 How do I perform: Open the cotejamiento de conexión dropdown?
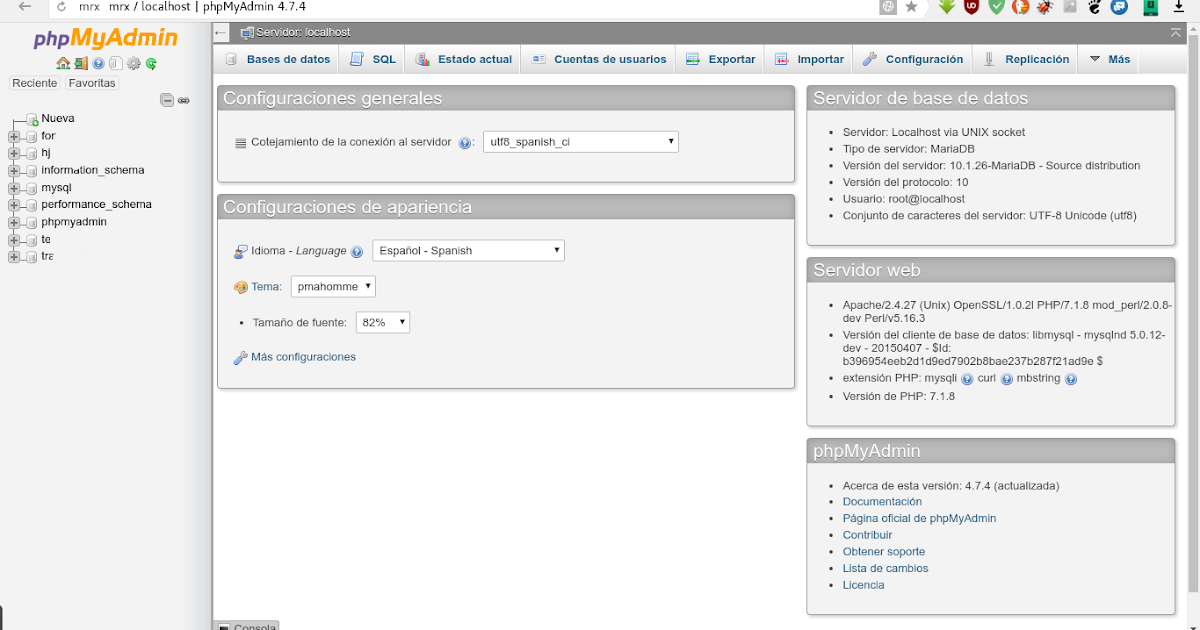(x=580, y=141)
